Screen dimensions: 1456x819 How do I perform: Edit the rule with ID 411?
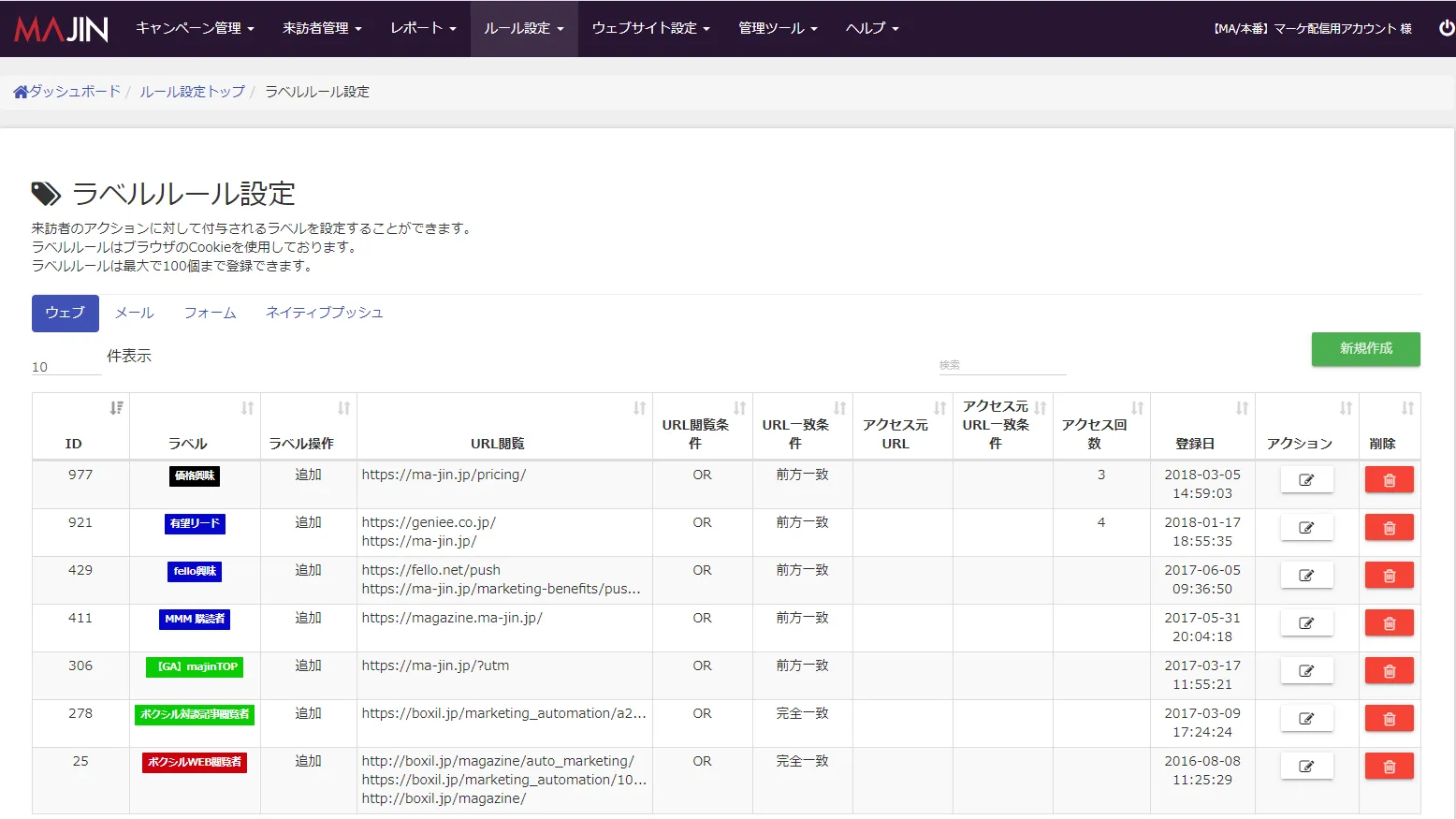pos(1306,623)
